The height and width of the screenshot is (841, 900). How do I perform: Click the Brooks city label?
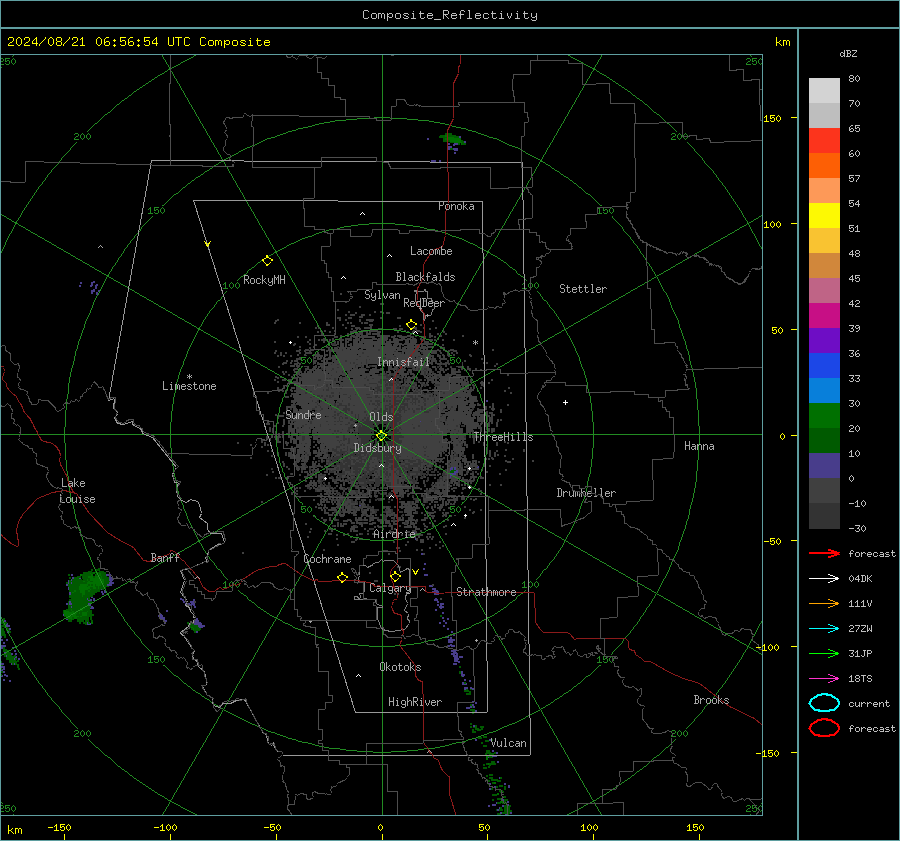pos(711,700)
